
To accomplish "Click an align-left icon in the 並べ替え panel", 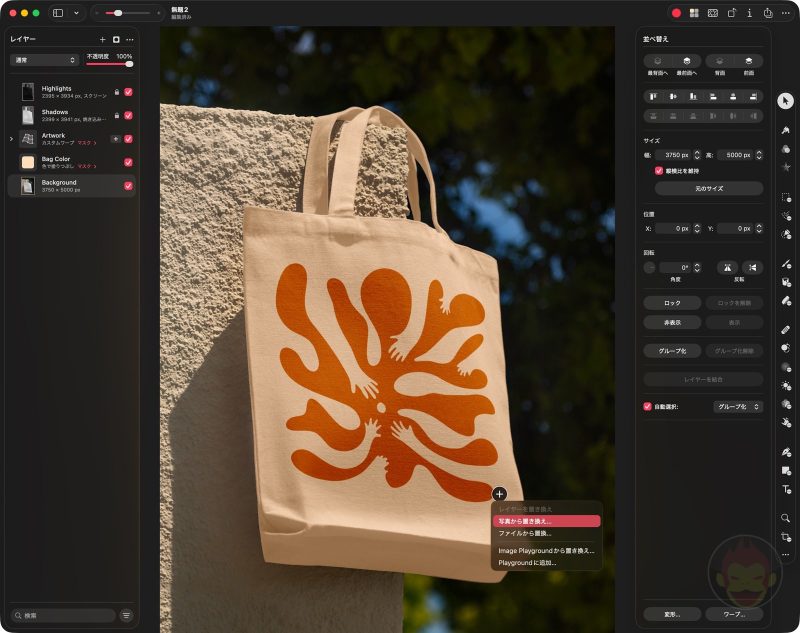I will [x=653, y=97].
